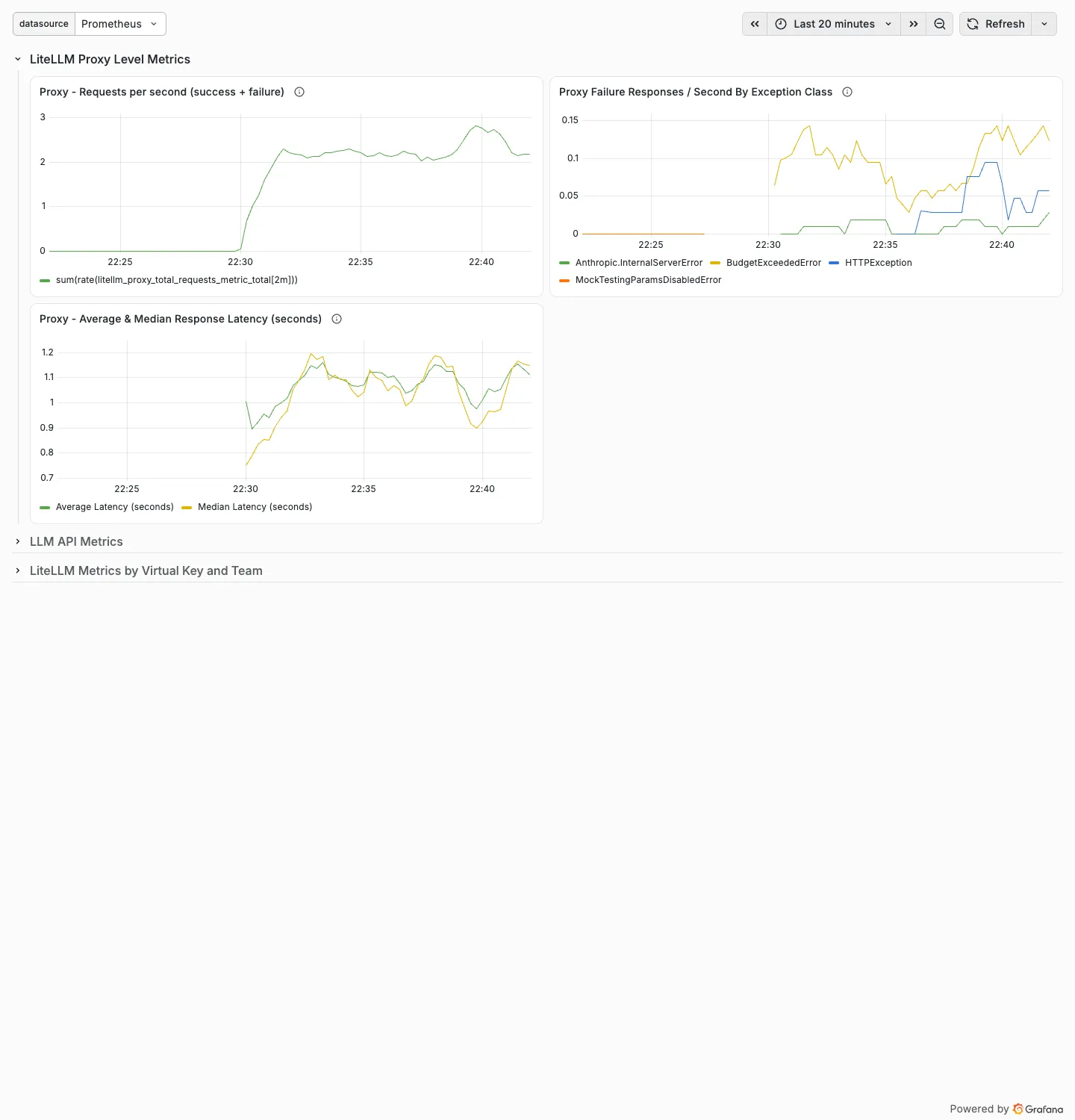The width and height of the screenshot is (1075, 1120).
Task: Toggle Average Latency (seconds) legend series
Action: [x=115, y=507]
